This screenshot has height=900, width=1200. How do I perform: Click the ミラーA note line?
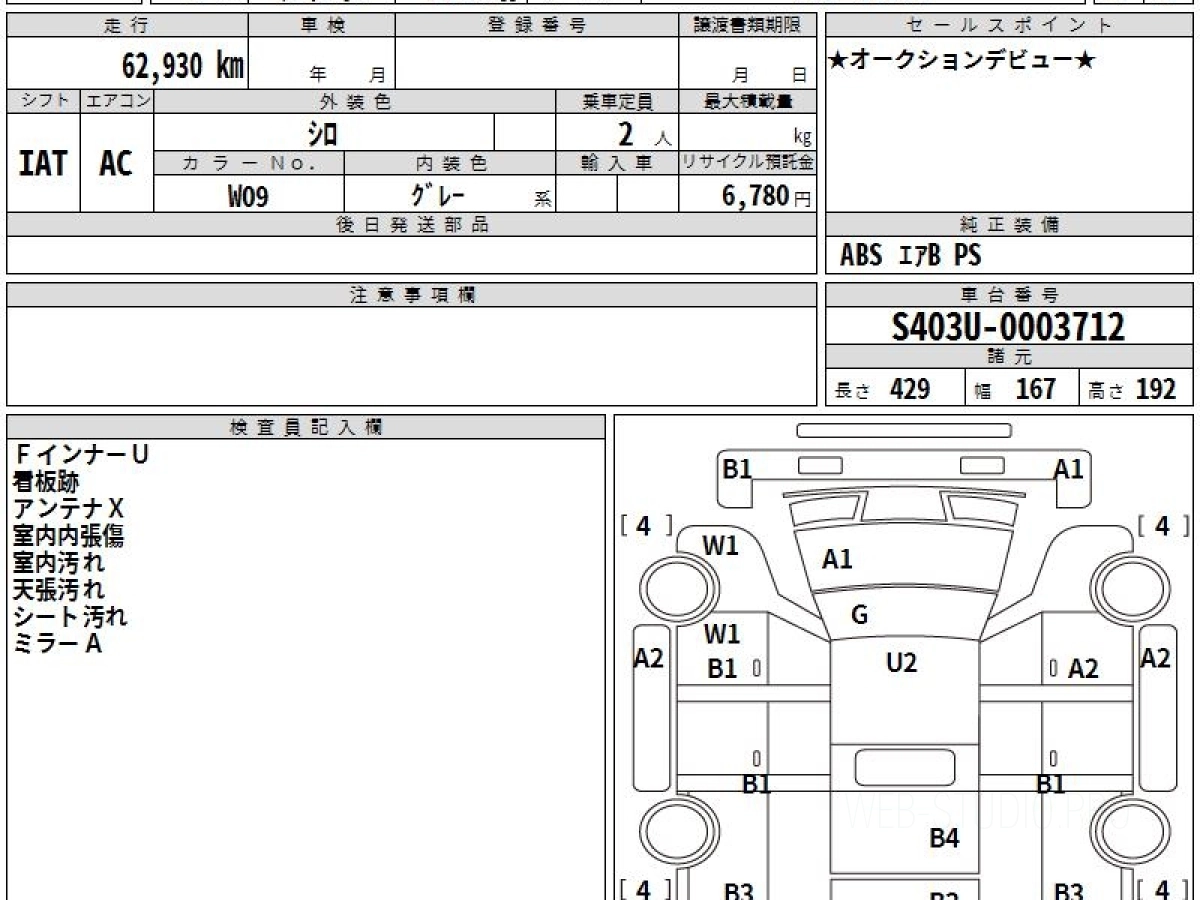click(x=57, y=644)
